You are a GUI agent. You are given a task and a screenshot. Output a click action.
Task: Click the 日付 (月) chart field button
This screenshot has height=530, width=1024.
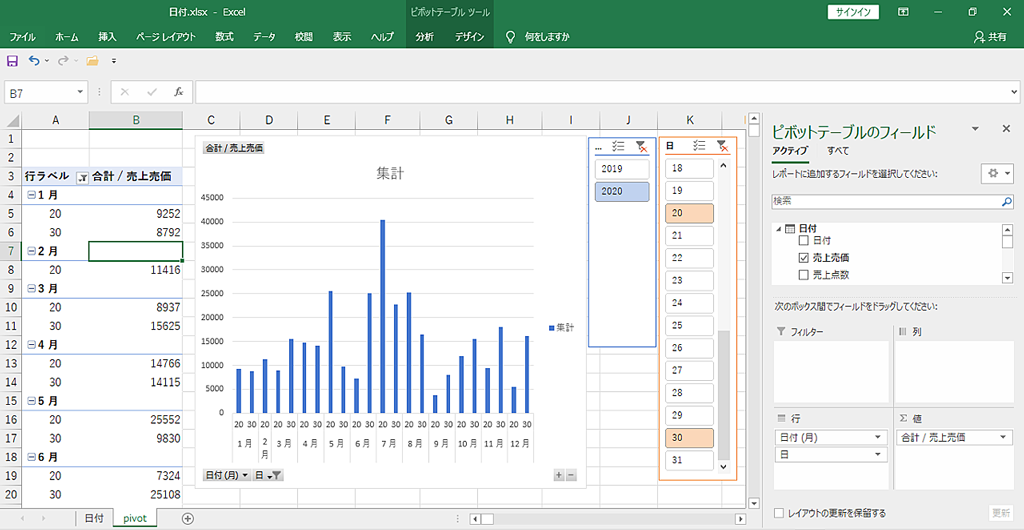227,475
